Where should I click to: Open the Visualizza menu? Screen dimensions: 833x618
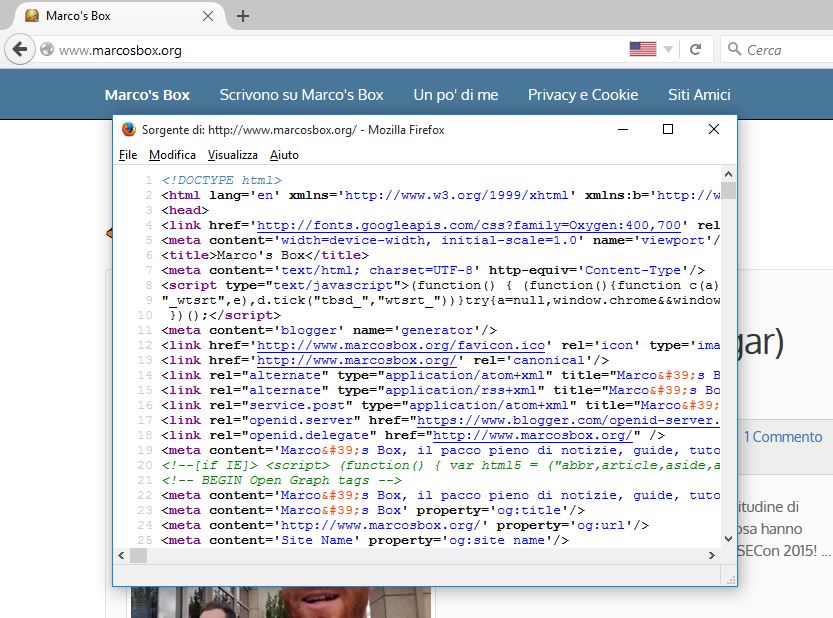pyautogui.click(x=233, y=155)
